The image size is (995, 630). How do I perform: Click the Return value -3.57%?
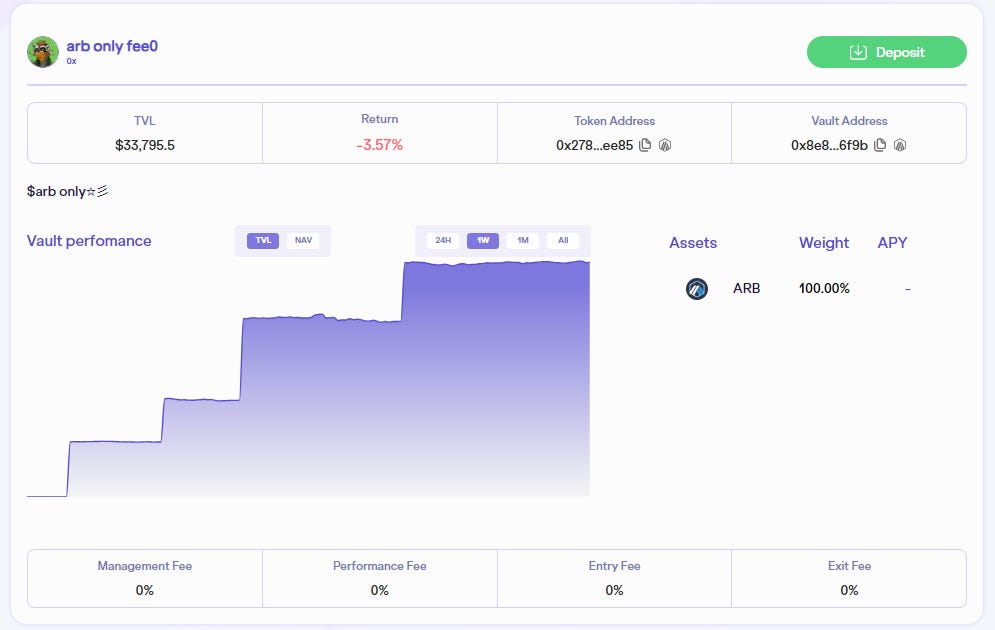click(379, 145)
